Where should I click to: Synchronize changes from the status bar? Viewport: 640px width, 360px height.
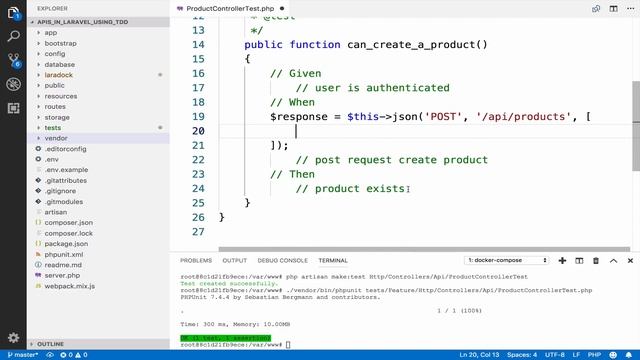50,355
